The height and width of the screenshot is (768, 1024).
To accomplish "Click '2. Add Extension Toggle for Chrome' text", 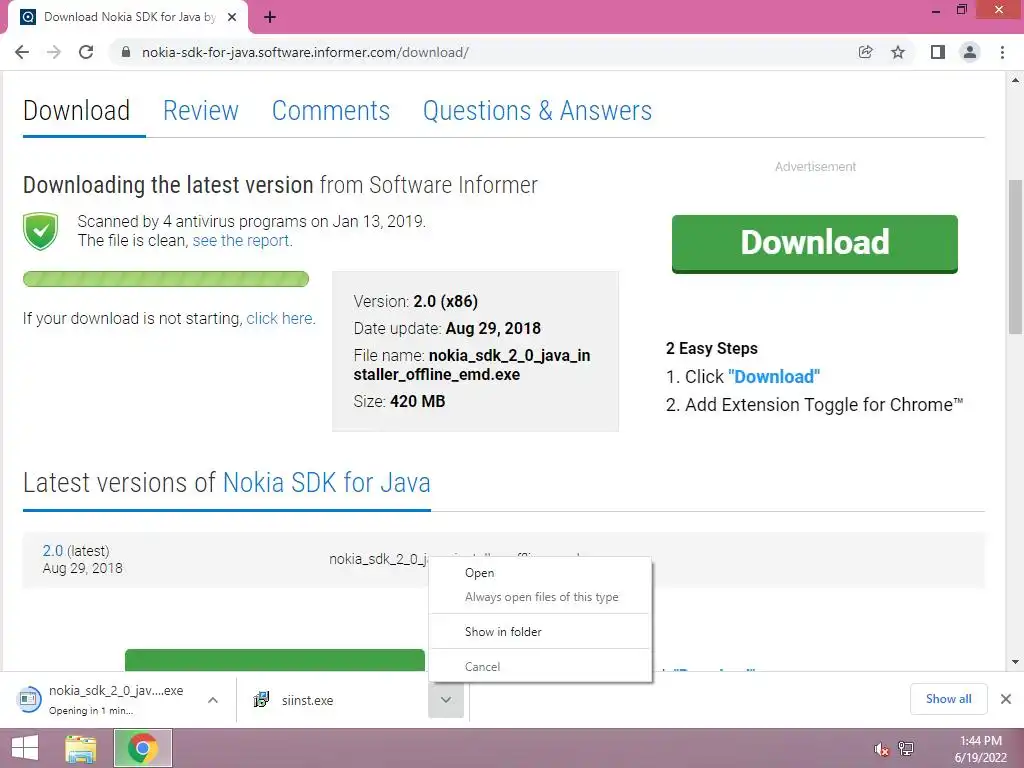I will tap(814, 405).
